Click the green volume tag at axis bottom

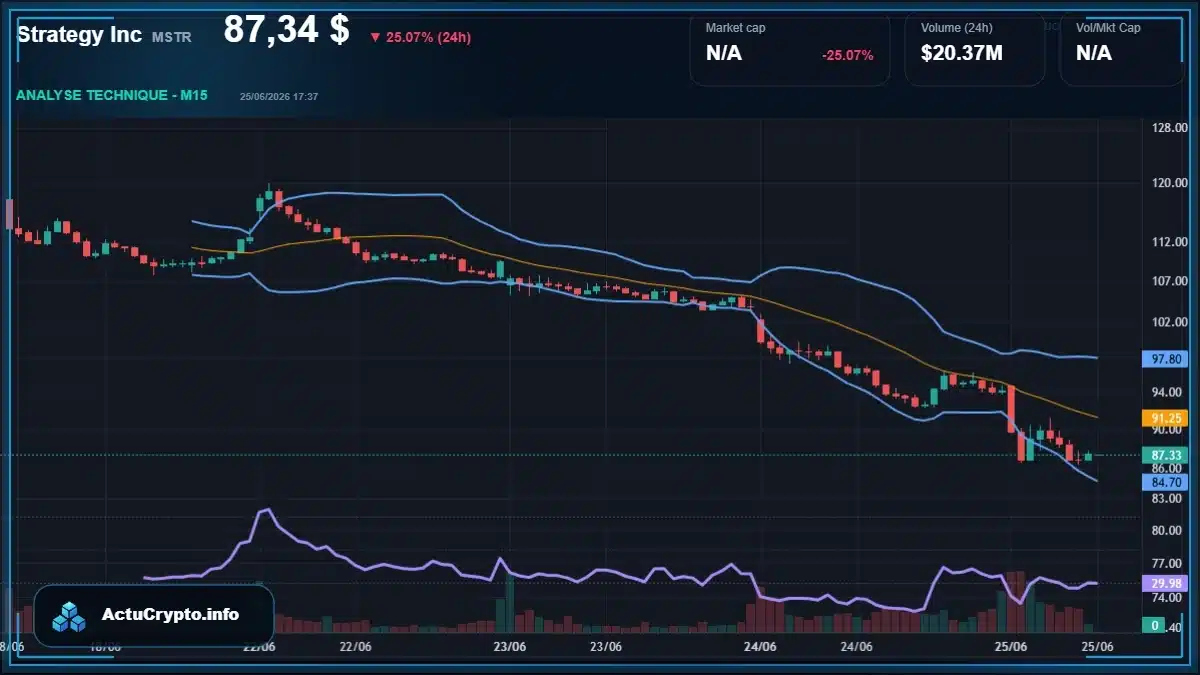click(1154, 626)
